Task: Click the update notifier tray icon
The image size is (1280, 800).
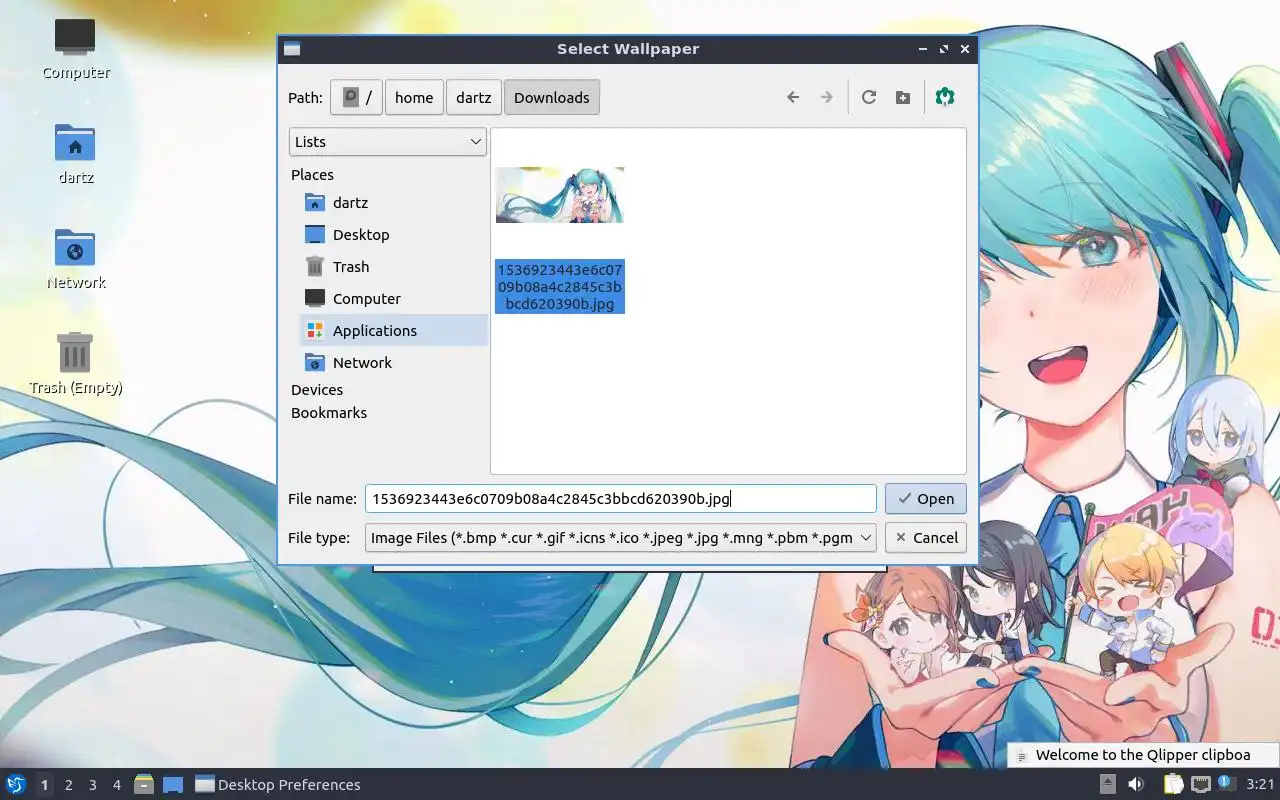Action: point(1226,783)
